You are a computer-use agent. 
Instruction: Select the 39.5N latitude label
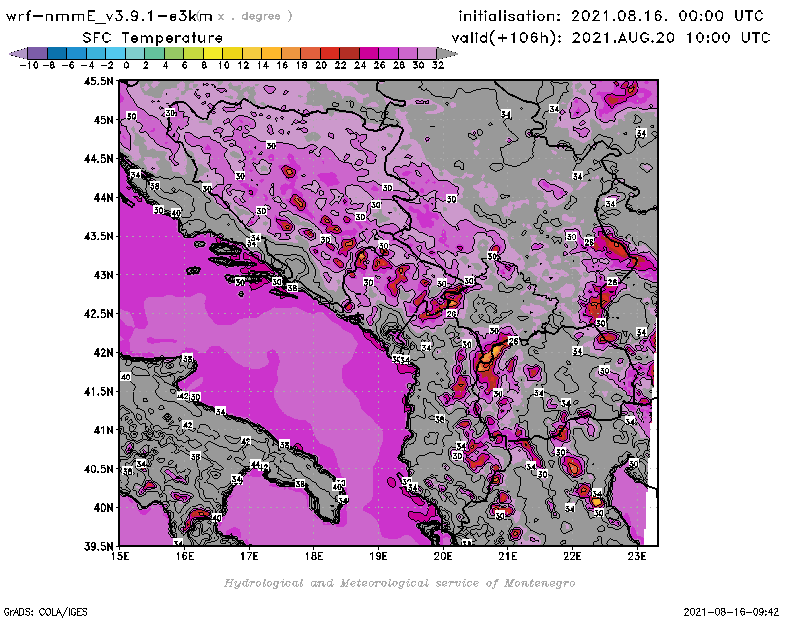coord(98,547)
